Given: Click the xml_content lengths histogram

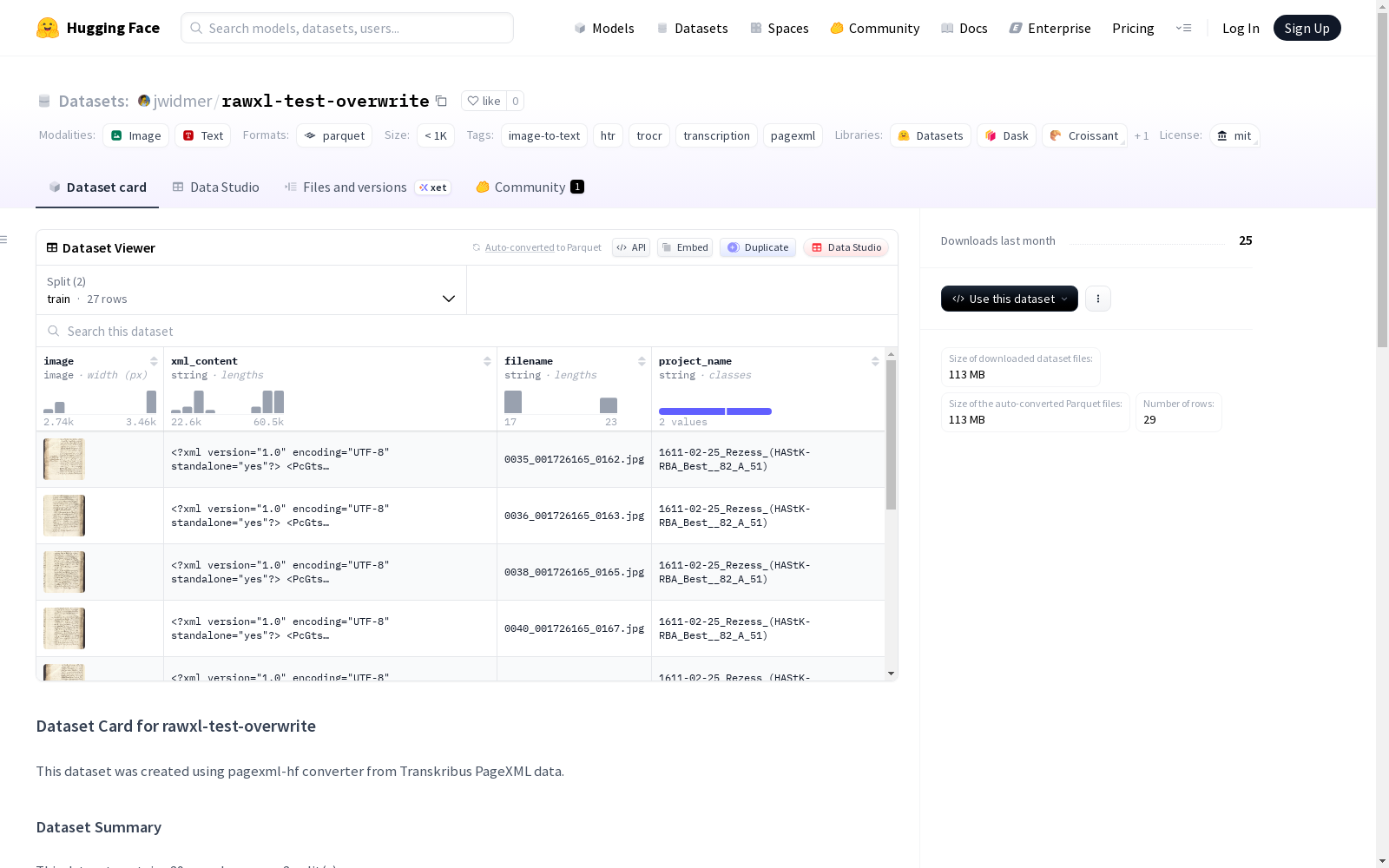Looking at the screenshot, I should [227, 401].
